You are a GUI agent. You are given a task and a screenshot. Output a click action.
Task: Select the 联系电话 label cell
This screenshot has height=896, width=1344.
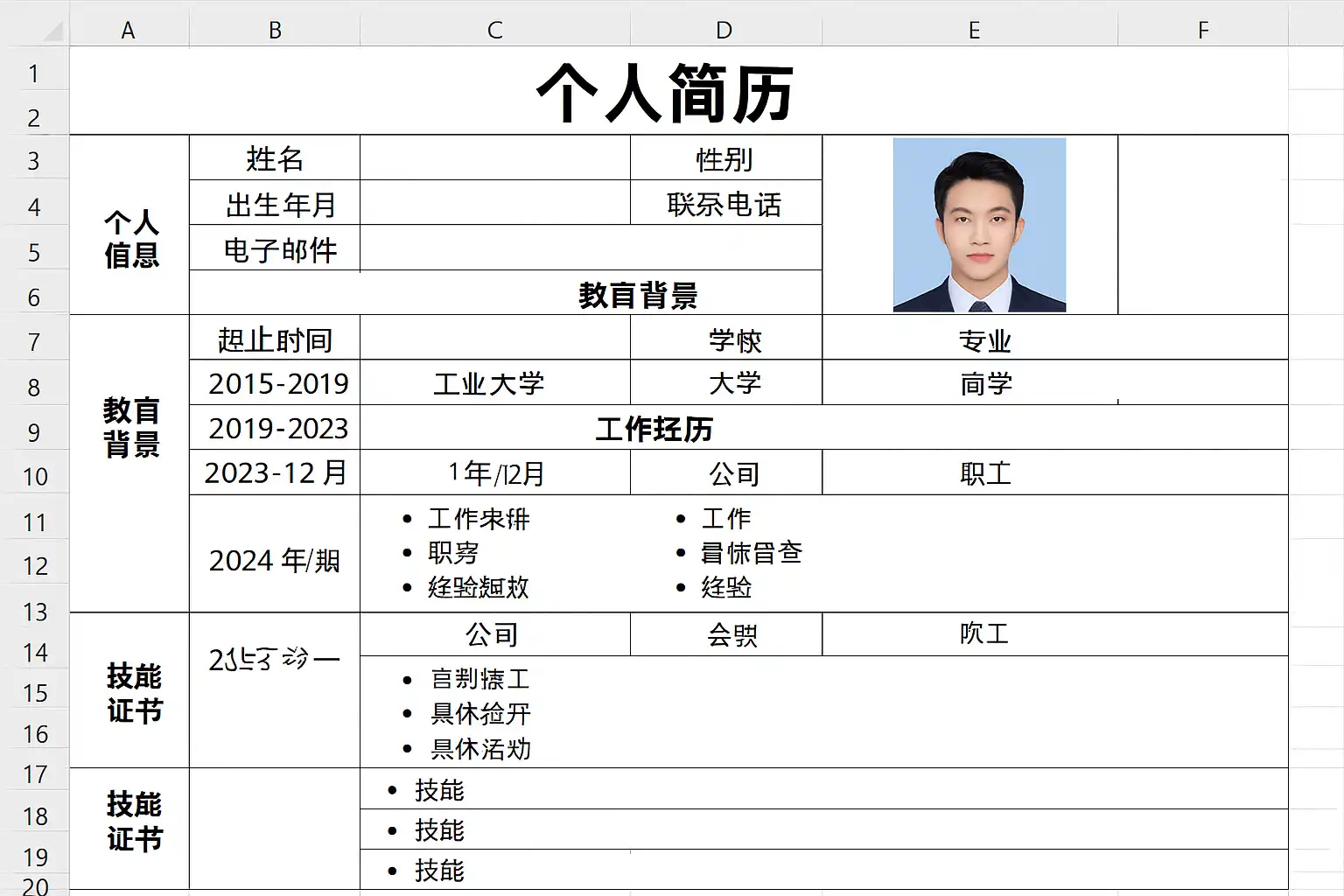726,203
